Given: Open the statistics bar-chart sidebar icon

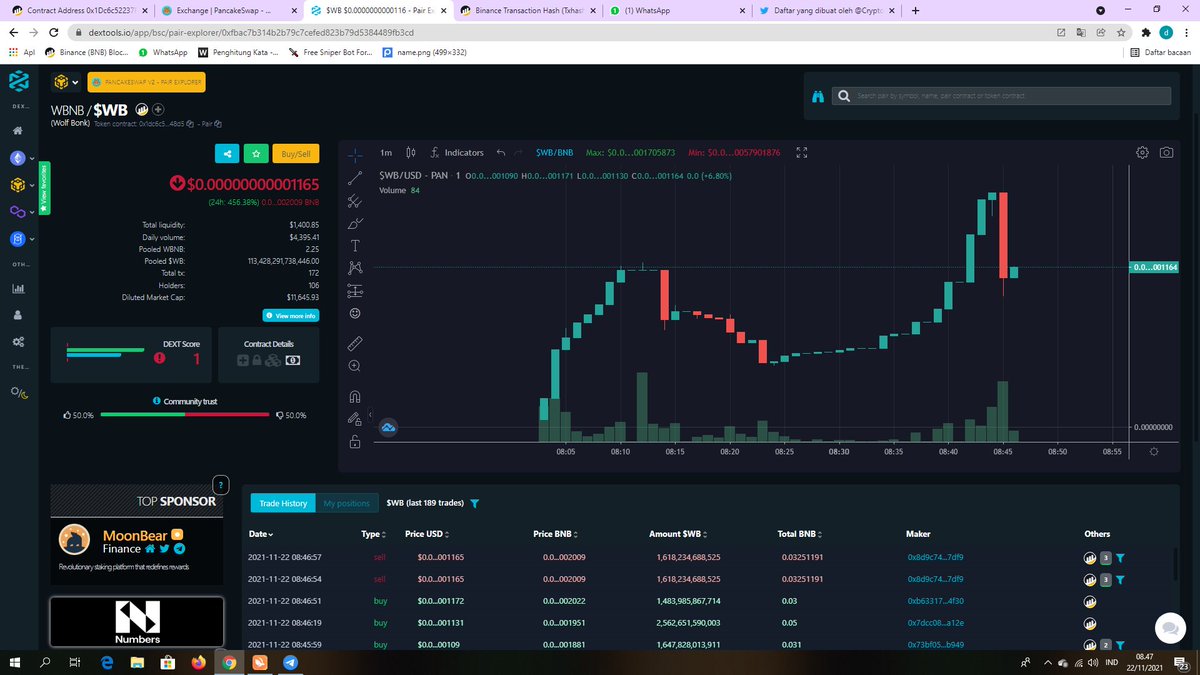Looking at the screenshot, I should (17, 288).
